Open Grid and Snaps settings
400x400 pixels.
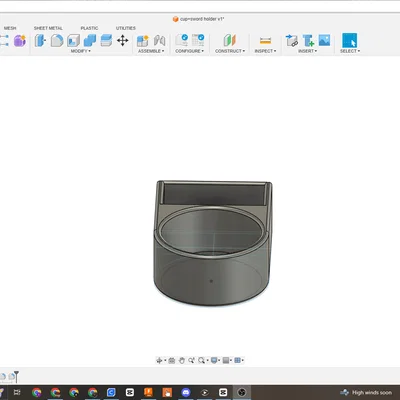(226, 360)
